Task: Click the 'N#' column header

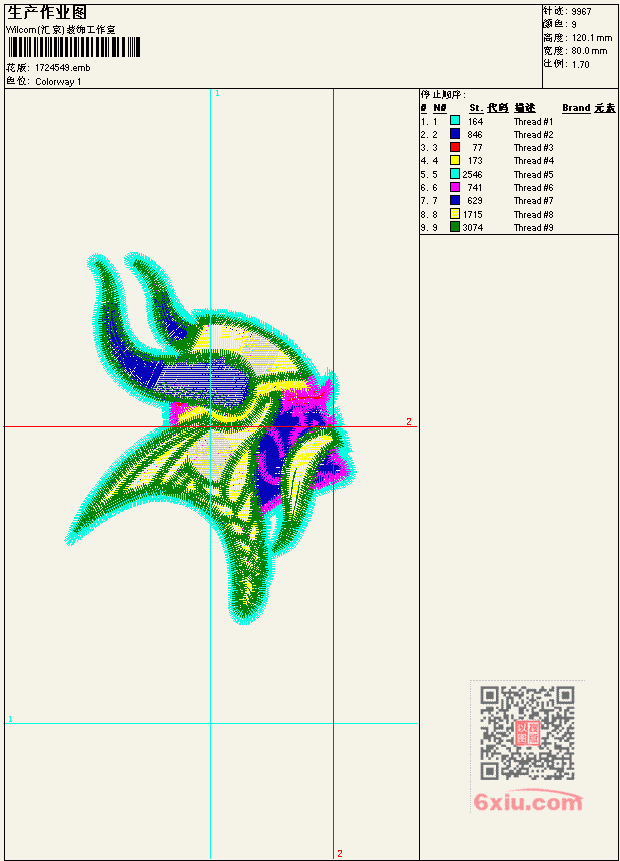Action: click(x=439, y=108)
